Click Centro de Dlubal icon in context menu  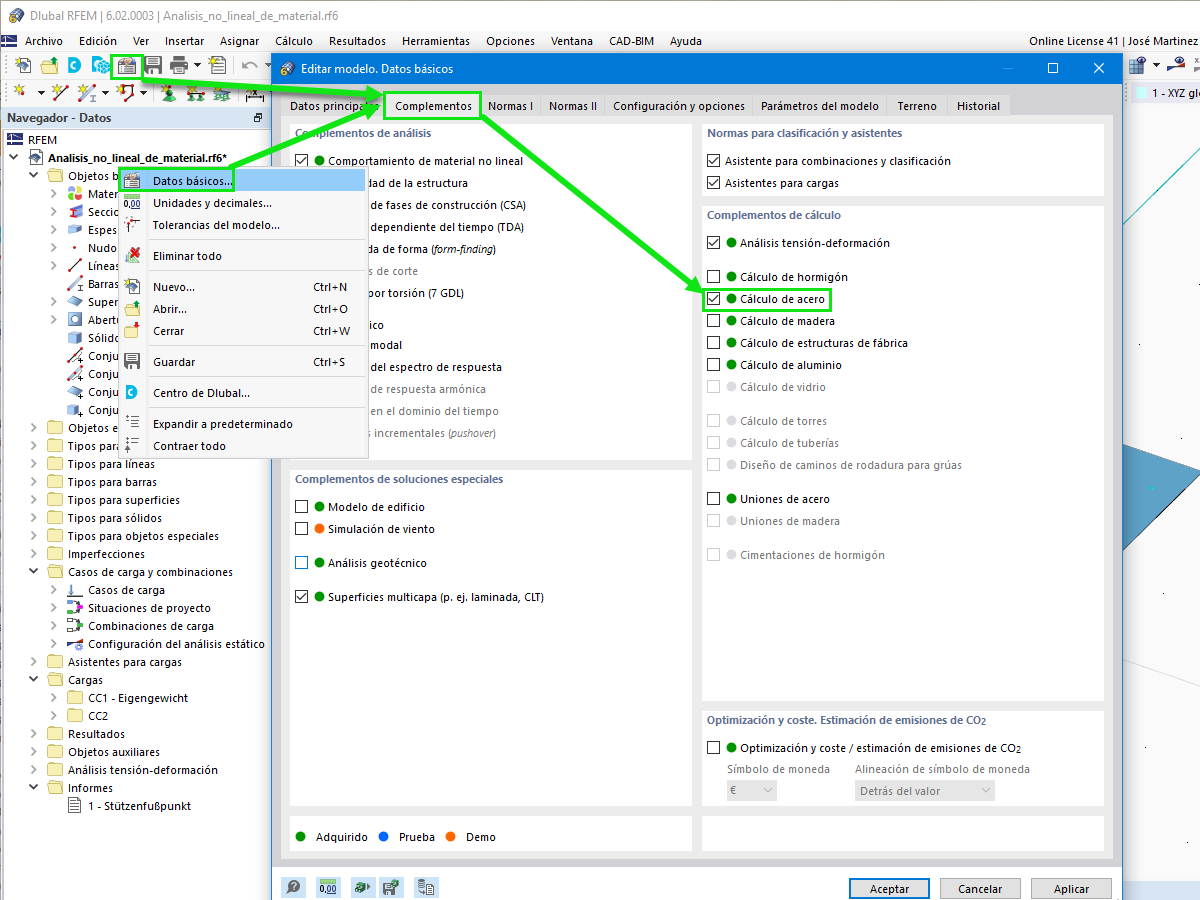132,393
